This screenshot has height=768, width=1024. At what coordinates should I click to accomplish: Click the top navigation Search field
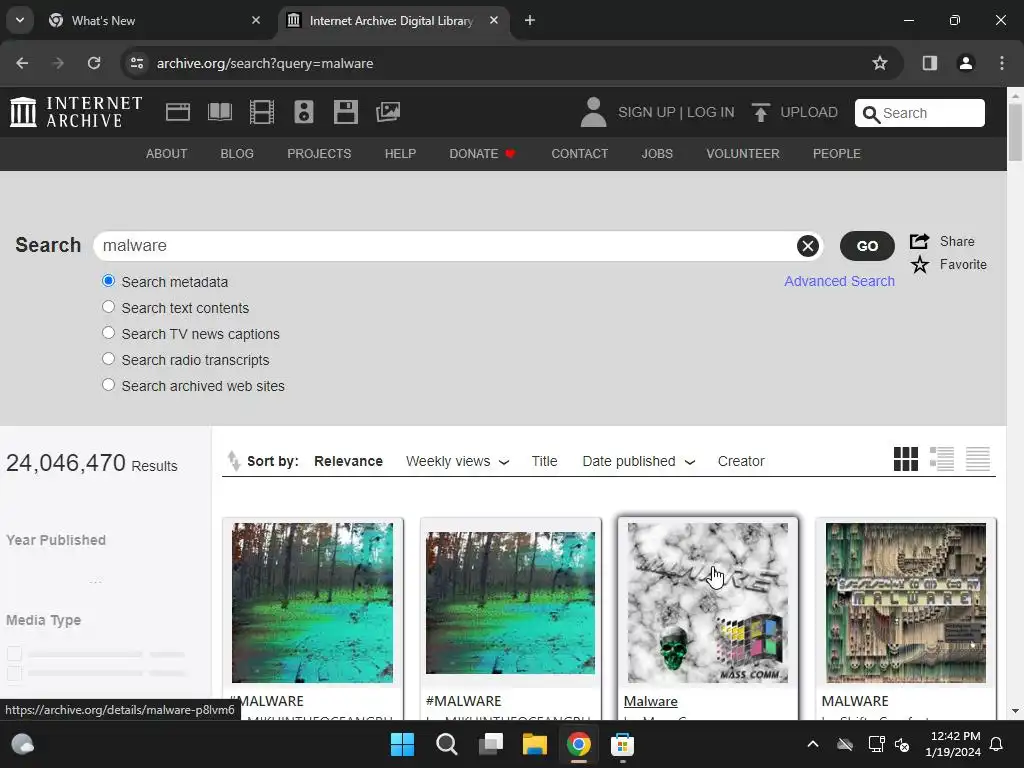(920, 113)
